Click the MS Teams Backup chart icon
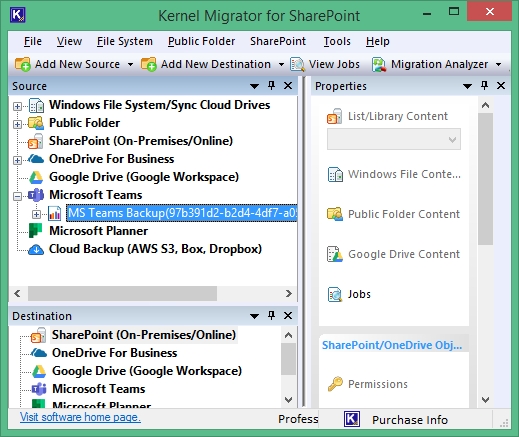519x437 pixels. (x=55, y=213)
